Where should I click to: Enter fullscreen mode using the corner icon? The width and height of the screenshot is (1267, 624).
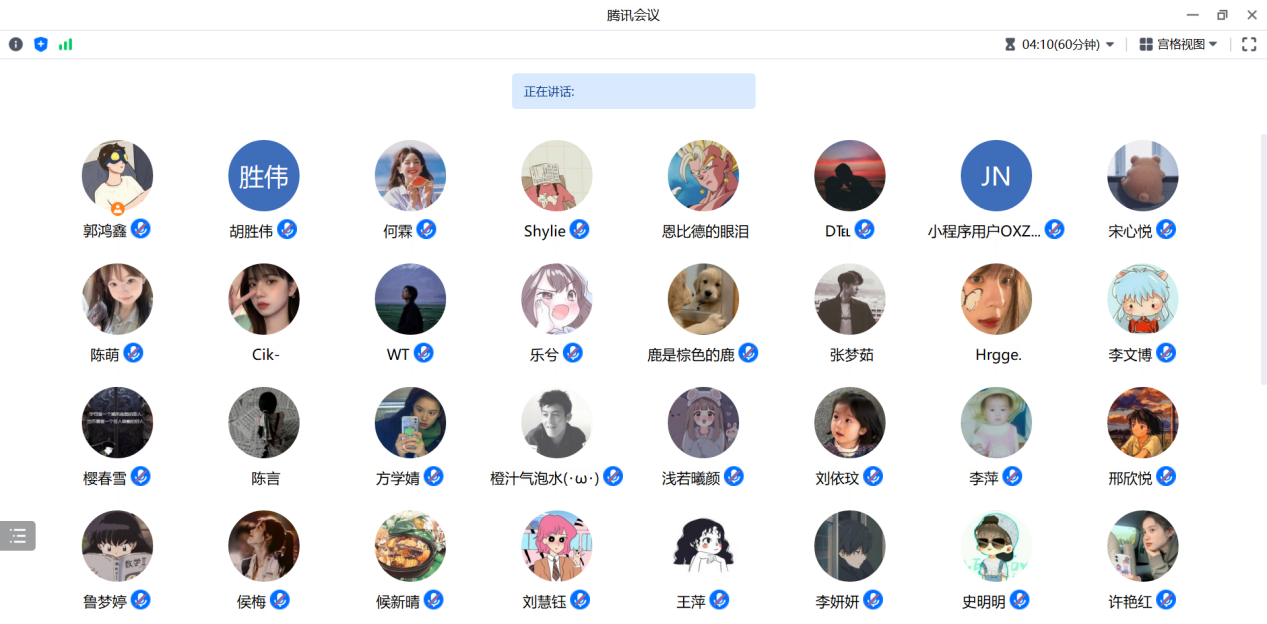pos(1249,44)
